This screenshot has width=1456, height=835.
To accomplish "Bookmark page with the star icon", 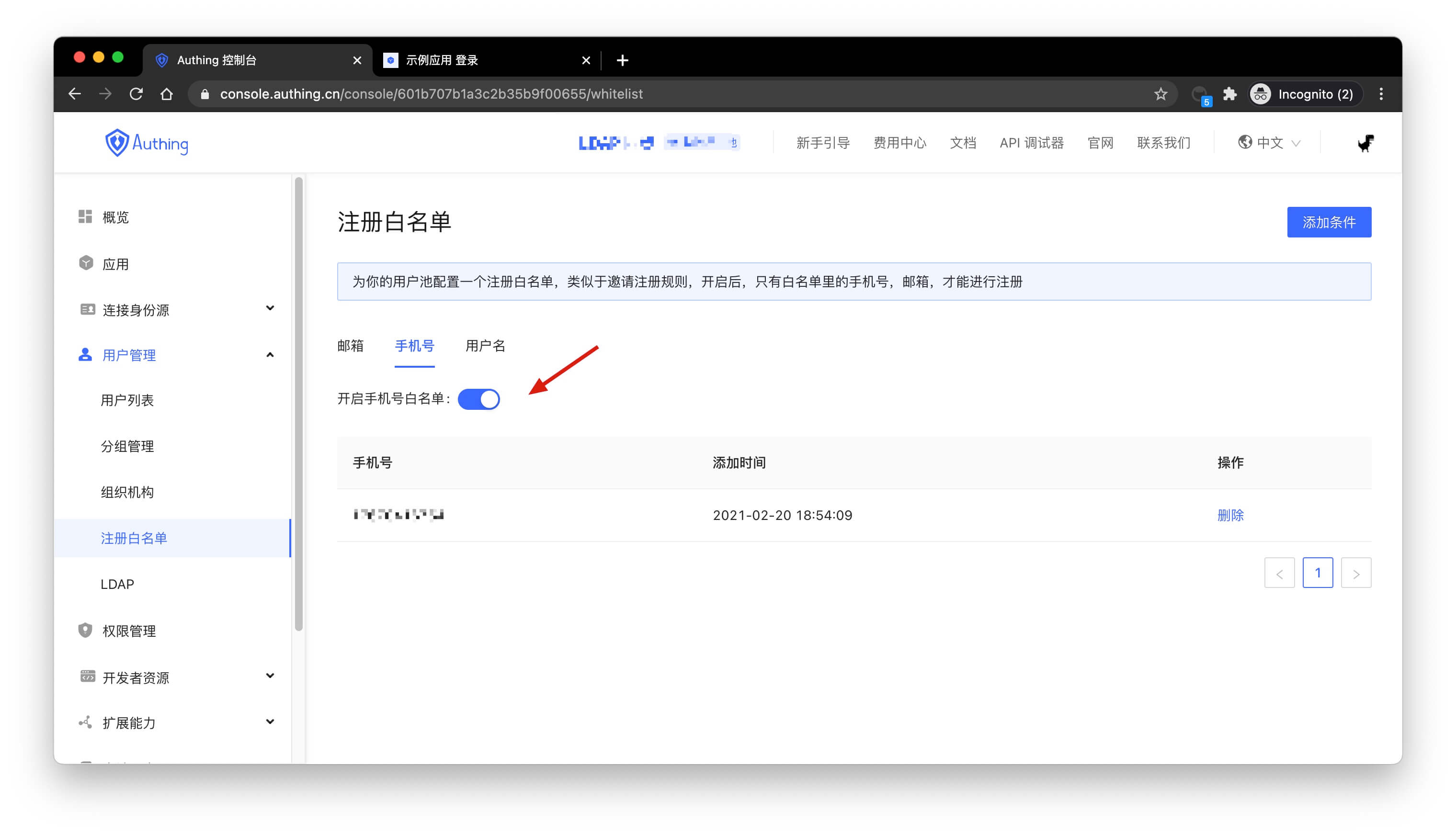I will (1160, 94).
